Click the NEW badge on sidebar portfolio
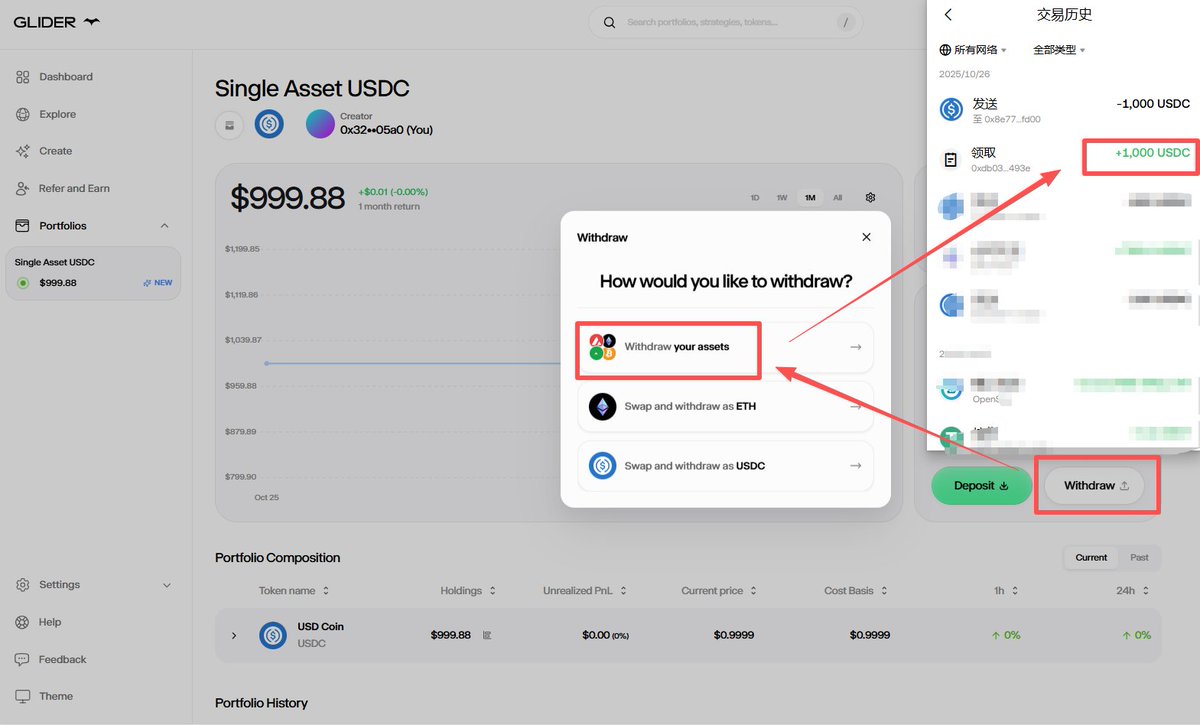Screen dimensions: 1200x725 [157, 283]
